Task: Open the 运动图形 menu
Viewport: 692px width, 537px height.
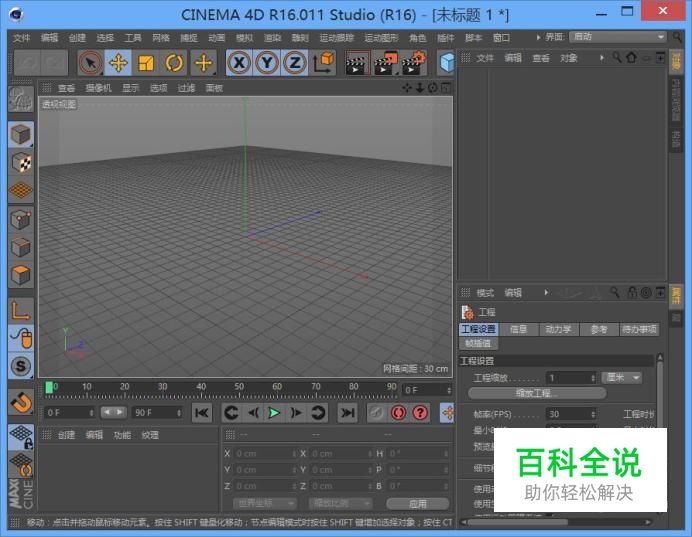Action: pos(381,38)
